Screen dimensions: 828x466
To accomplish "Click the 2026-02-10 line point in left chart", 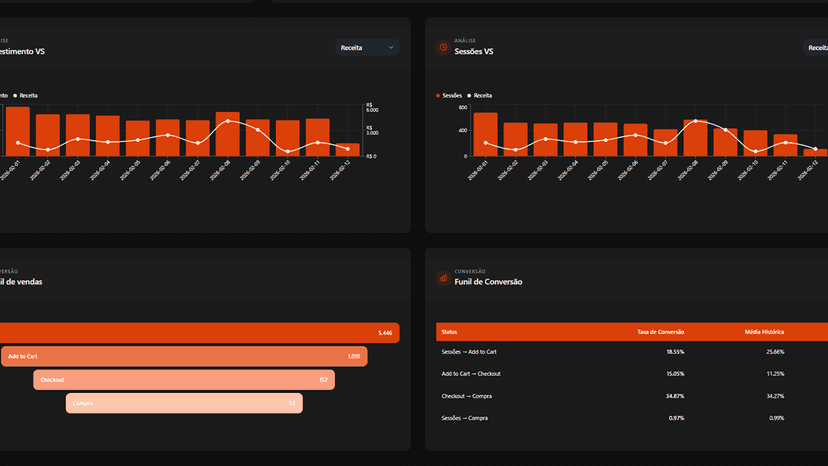I will click(288, 151).
